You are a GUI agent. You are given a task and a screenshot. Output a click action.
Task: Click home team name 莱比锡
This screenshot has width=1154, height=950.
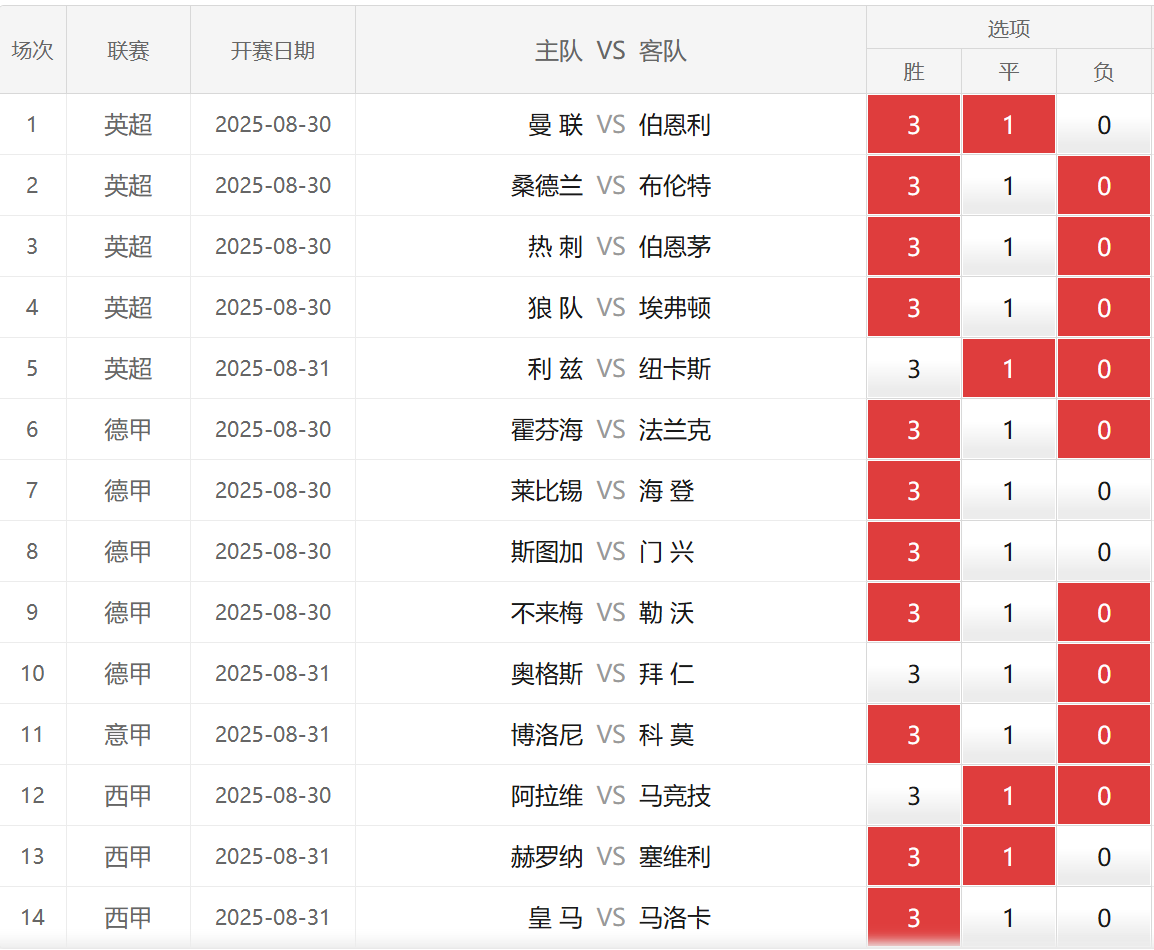547,492
